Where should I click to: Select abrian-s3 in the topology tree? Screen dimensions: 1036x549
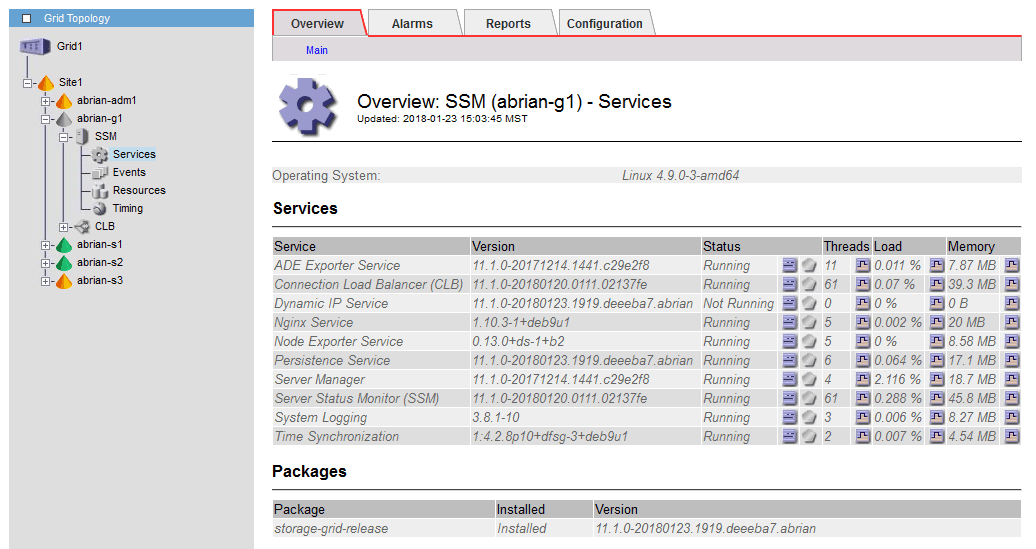click(100, 281)
